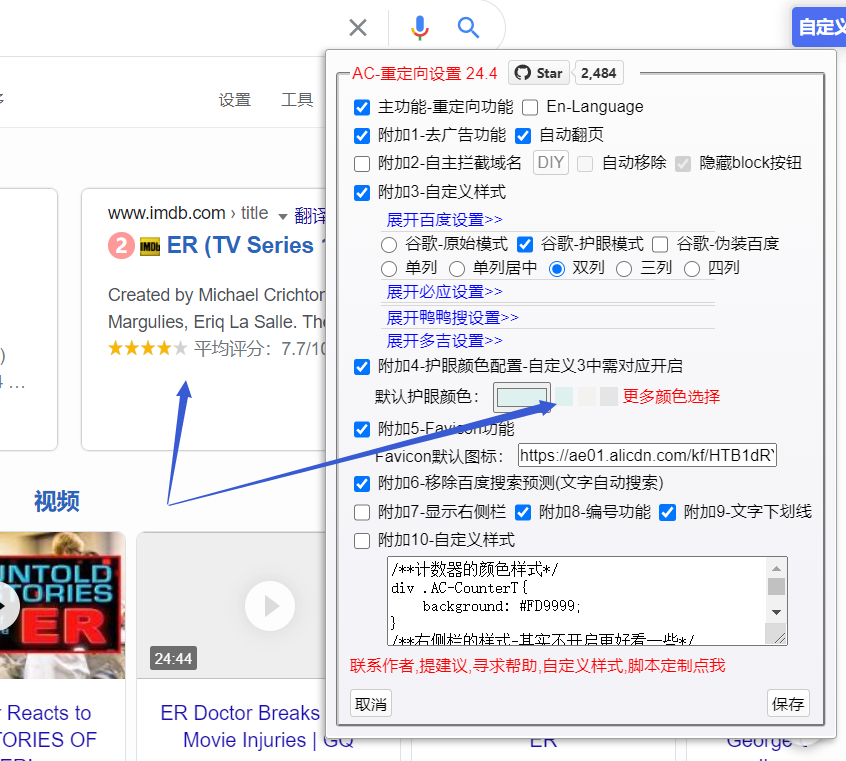Clear the search box with the X icon
The width and height of the screenshot is (846, 761).
pyautogui.click(x=357, y=28)
